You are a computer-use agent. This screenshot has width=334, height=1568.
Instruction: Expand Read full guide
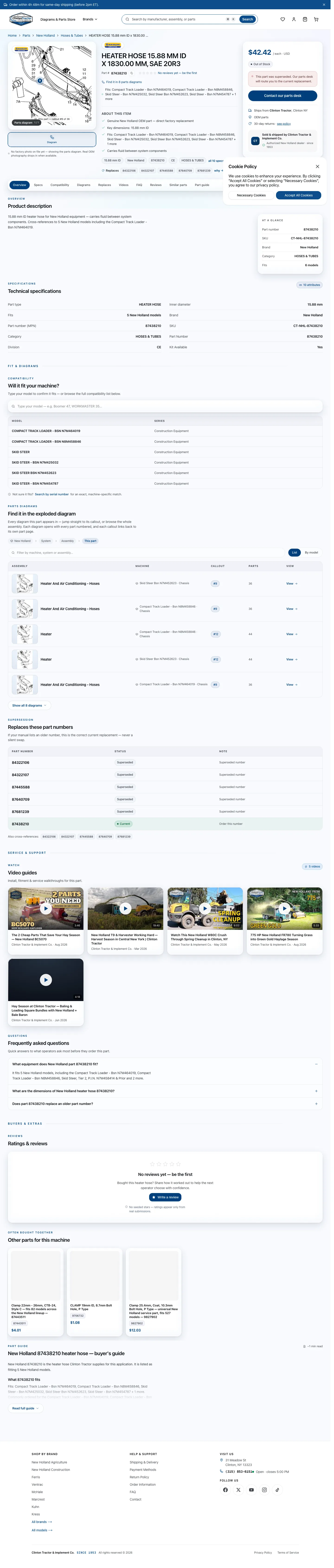pos(26,1408)
